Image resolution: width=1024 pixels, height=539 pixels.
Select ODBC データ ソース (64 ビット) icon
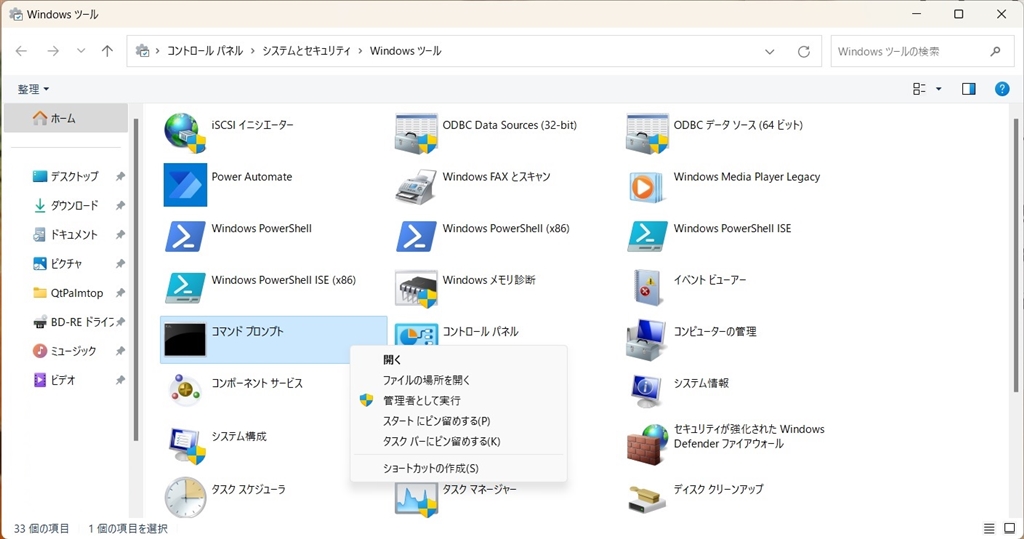(x=647, y=133)
